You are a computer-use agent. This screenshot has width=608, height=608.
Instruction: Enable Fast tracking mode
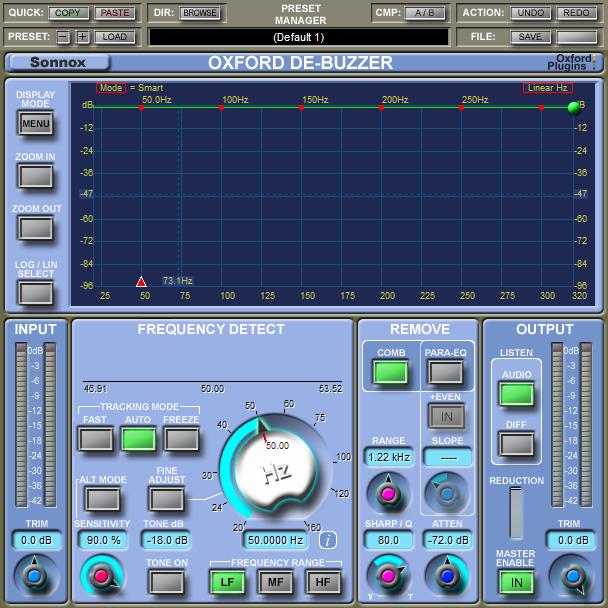click(x=96, y=439)
